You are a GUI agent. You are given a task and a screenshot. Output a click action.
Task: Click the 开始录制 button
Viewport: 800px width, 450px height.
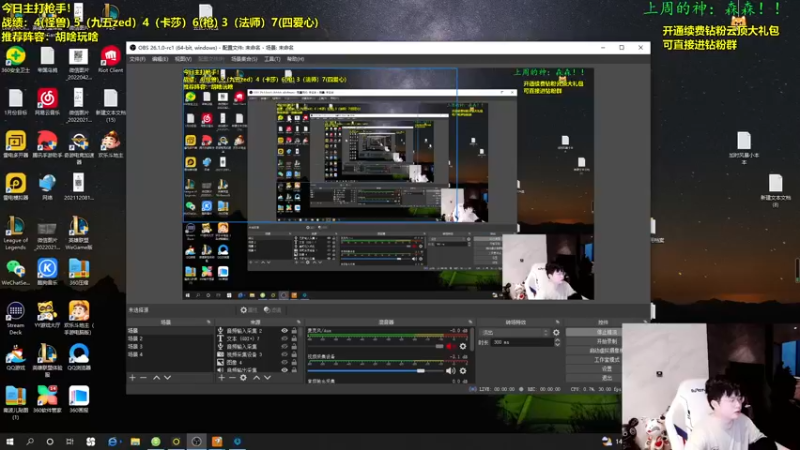tap(606, 341)
